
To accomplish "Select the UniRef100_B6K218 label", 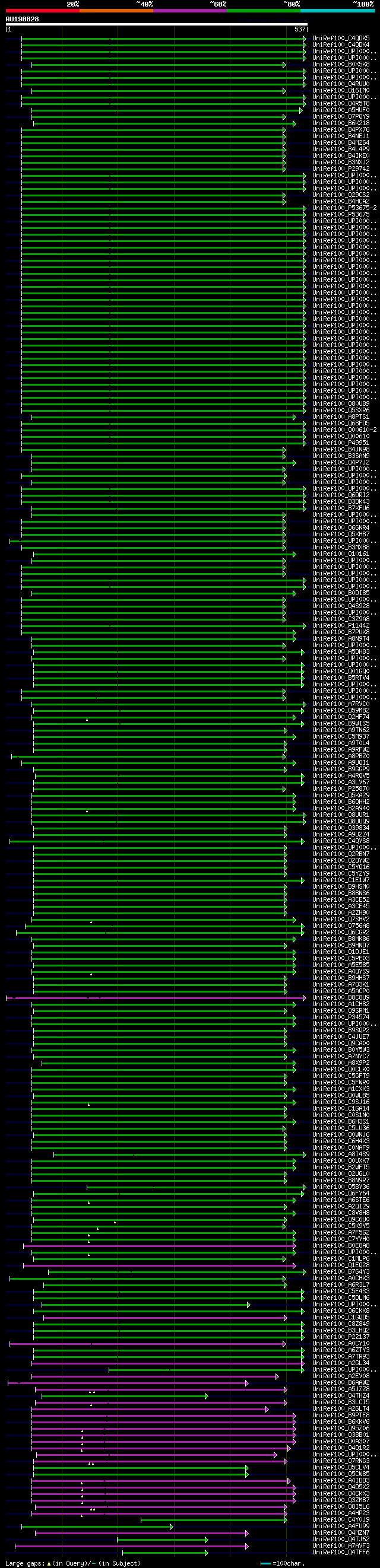I will [x=341, y=123].
